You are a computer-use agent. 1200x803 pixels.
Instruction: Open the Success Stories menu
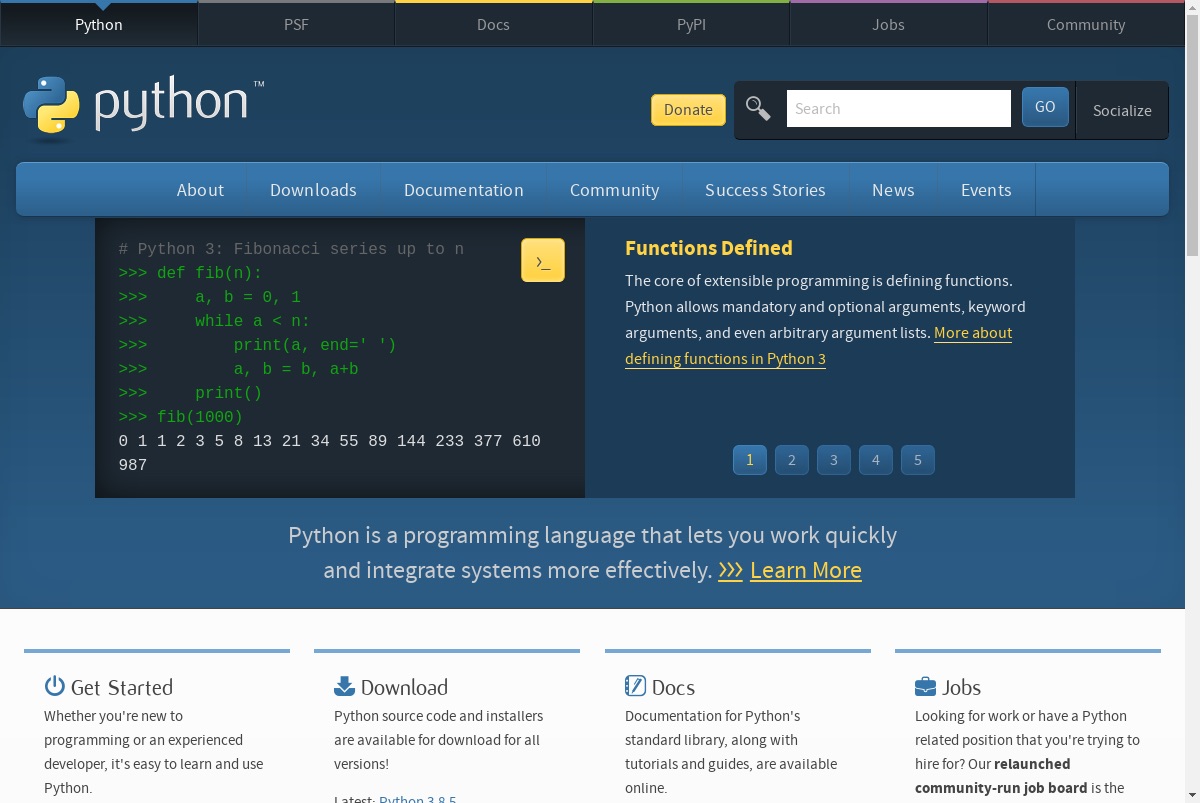pos(765,190)
